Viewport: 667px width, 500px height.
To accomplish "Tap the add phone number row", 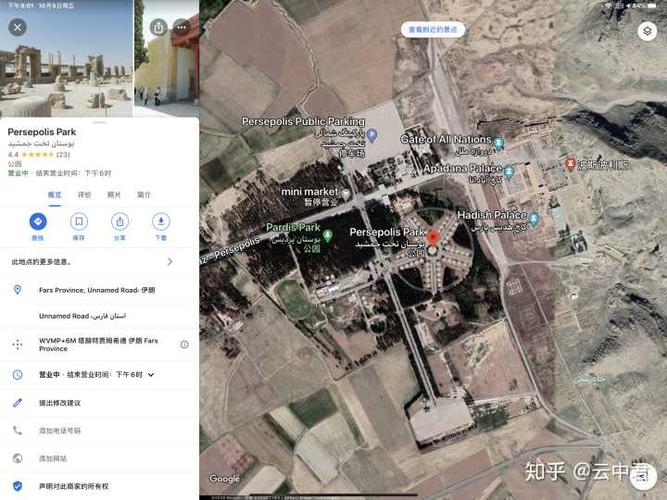I will (x=99, y=431).
